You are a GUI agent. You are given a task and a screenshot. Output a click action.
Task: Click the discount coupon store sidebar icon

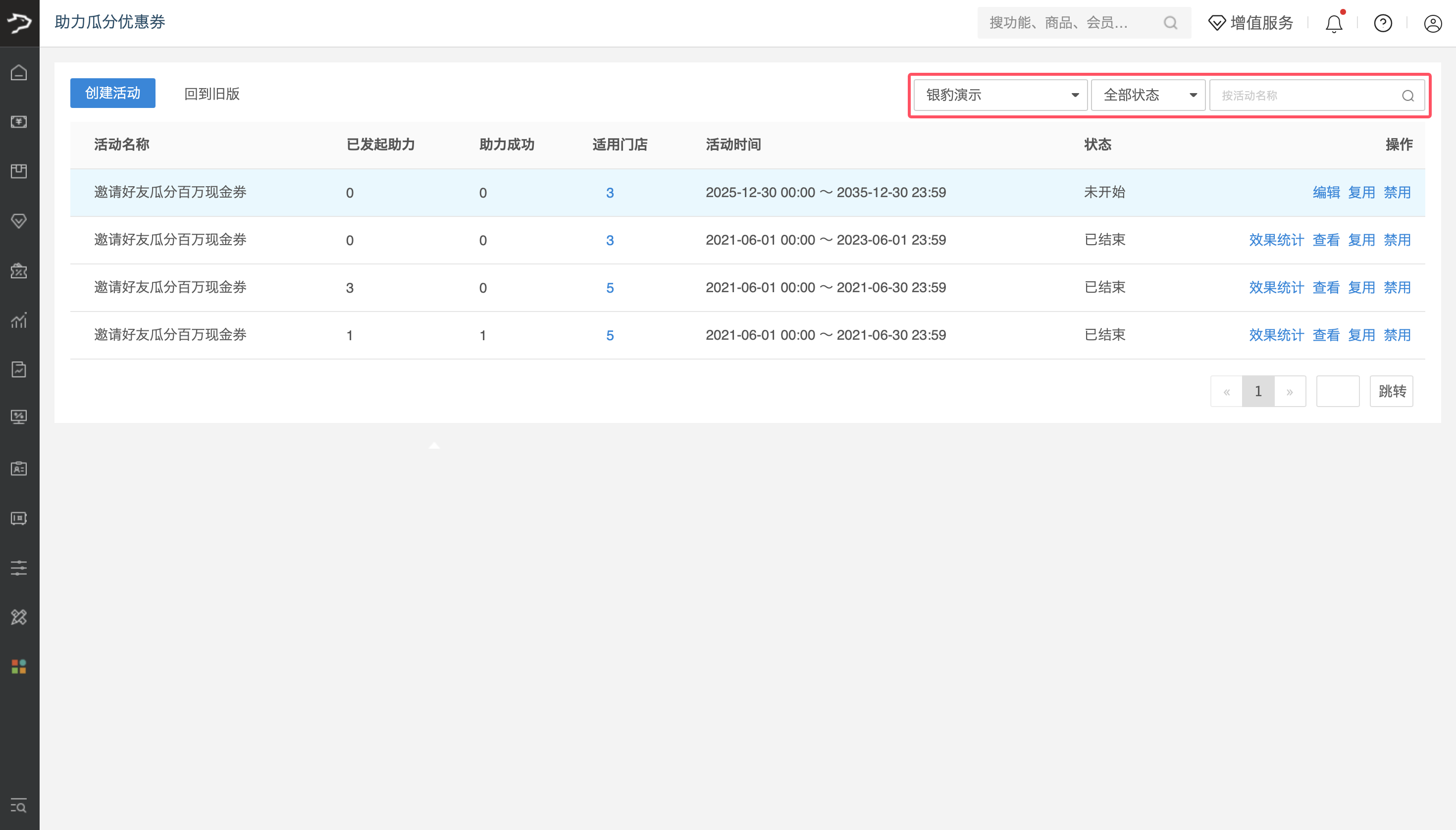click(x=19, y=271)
